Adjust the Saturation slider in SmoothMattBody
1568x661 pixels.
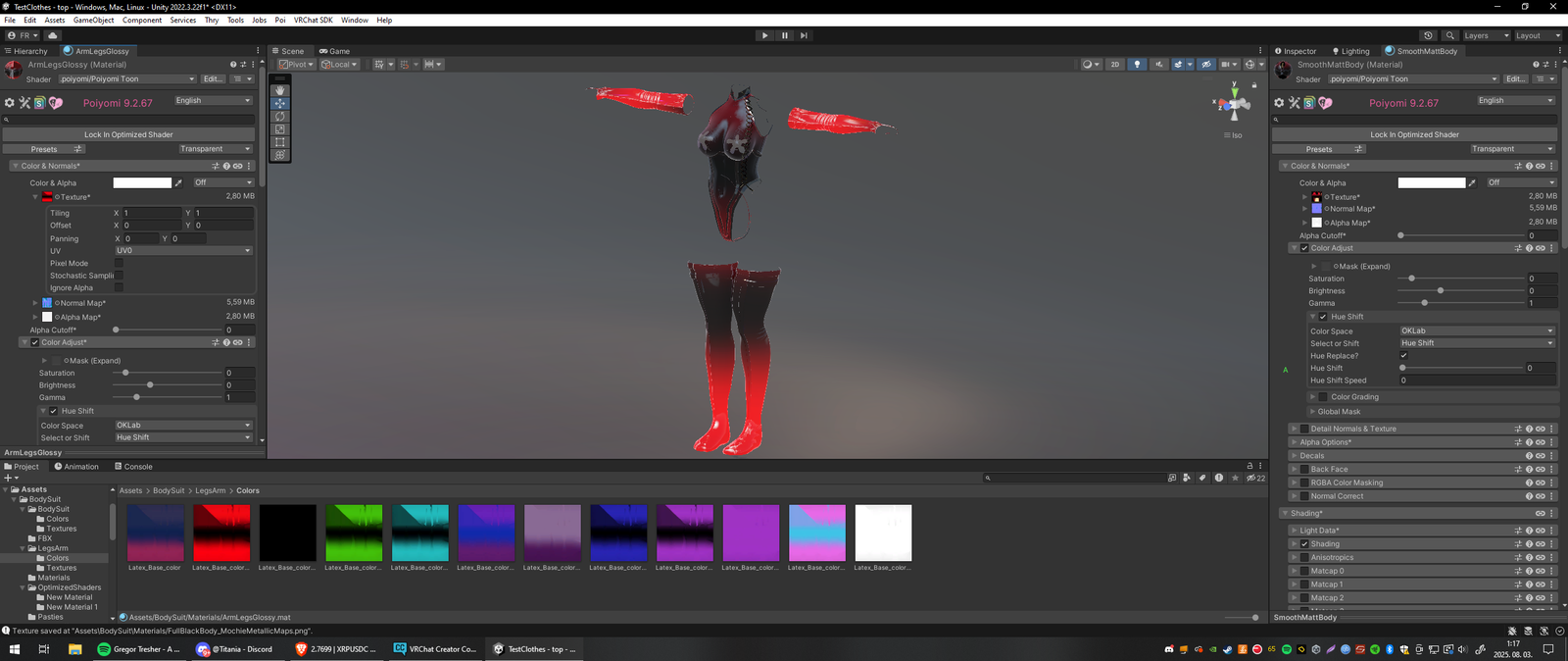coord(1460,279)
